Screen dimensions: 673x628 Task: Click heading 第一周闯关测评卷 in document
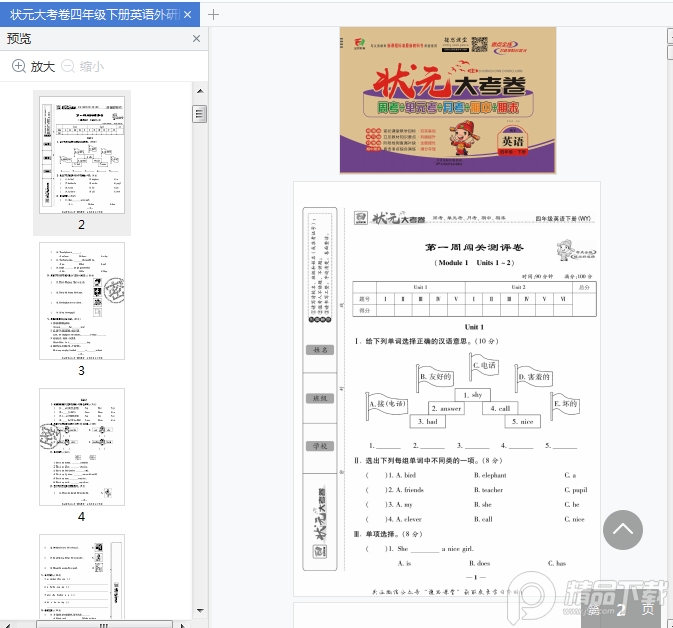pos(474,247)
